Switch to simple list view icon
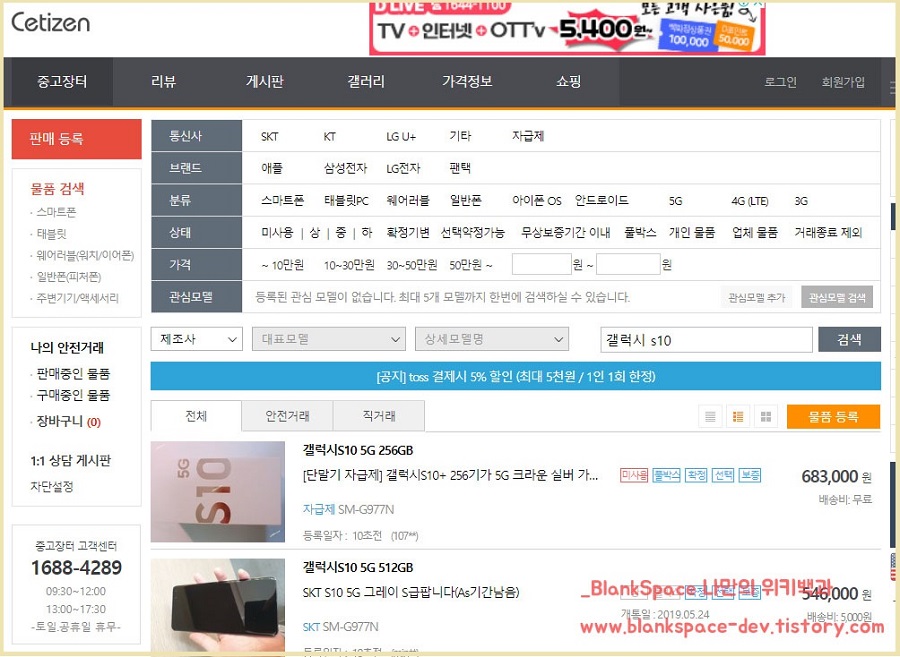 click(x=710, y=417)
